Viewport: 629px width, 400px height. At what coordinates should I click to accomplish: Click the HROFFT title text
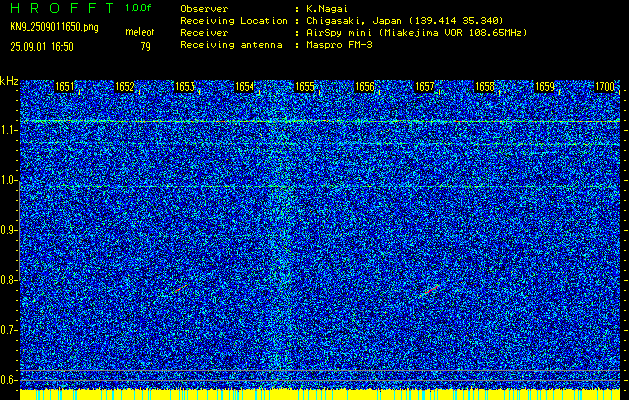pos(62,8)
